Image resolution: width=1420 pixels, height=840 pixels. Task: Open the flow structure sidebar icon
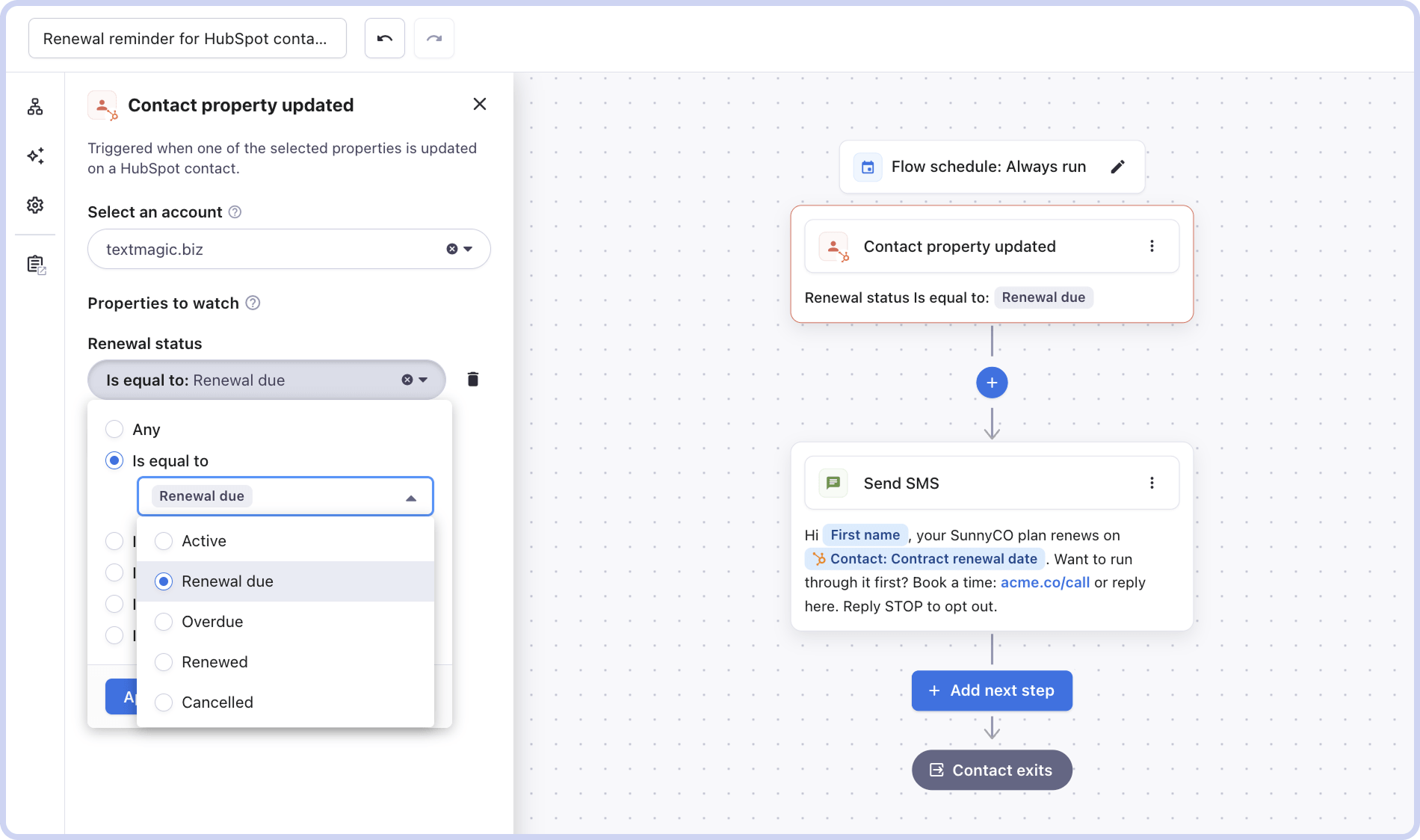click(35, 107)
